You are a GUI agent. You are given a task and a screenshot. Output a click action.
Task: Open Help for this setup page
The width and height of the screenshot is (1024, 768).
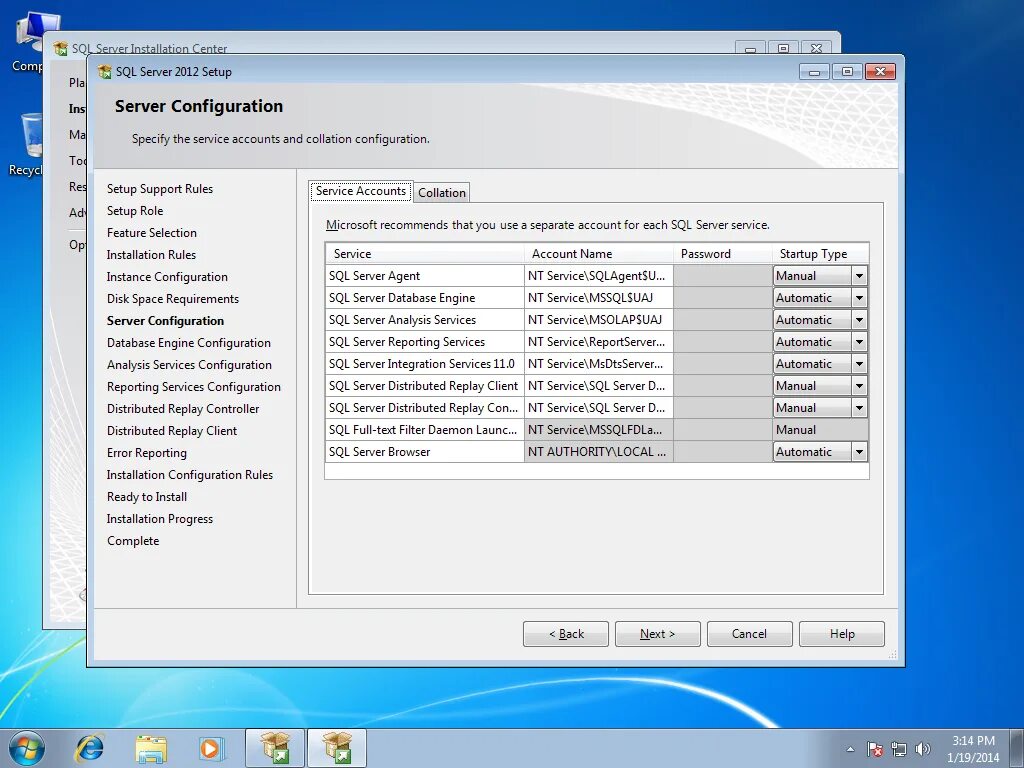pyautogui.click(x=842, y=633)
